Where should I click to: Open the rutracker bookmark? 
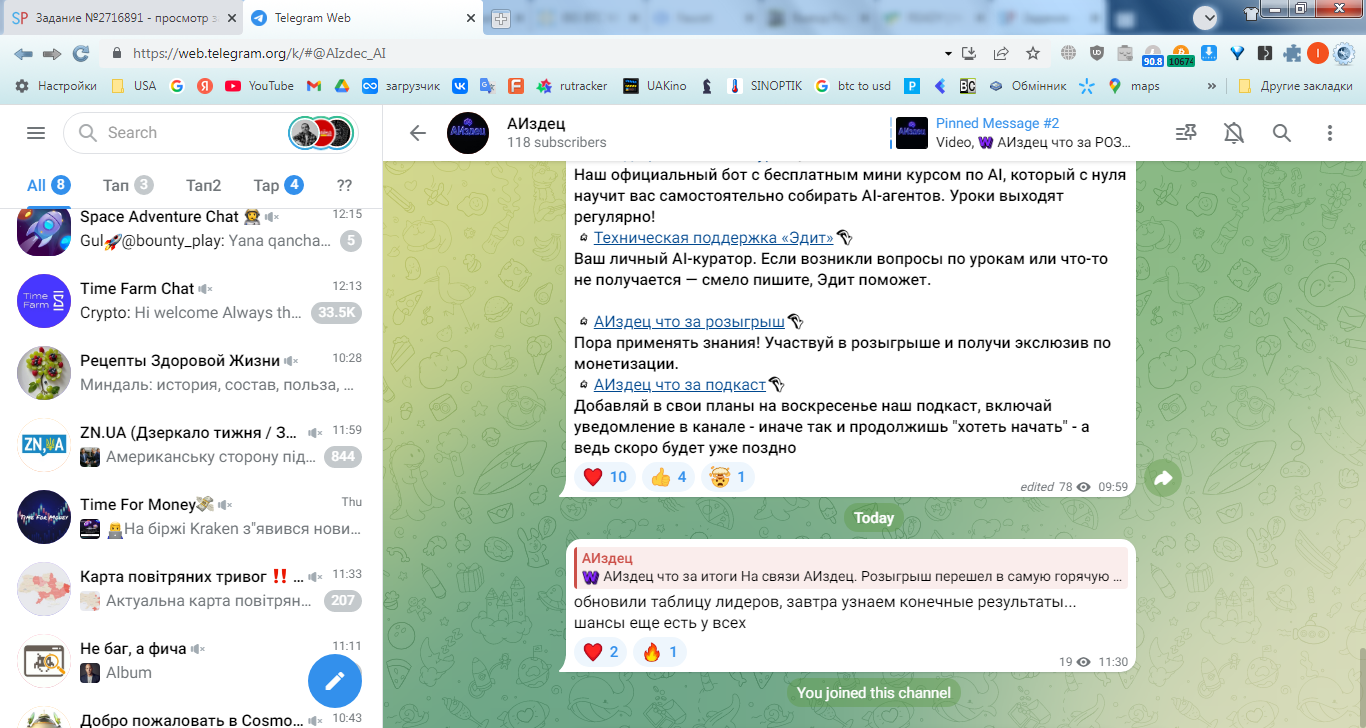(572, 86)
